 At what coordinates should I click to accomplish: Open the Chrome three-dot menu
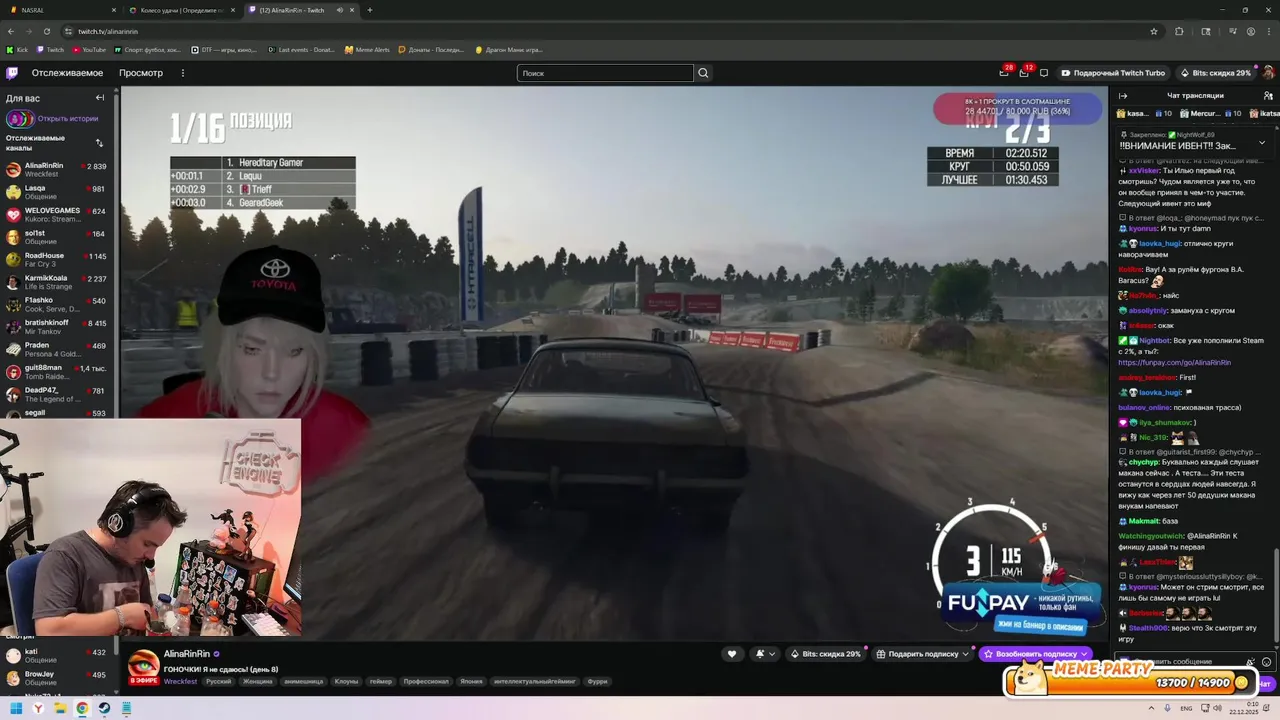tap(1268, 31)
